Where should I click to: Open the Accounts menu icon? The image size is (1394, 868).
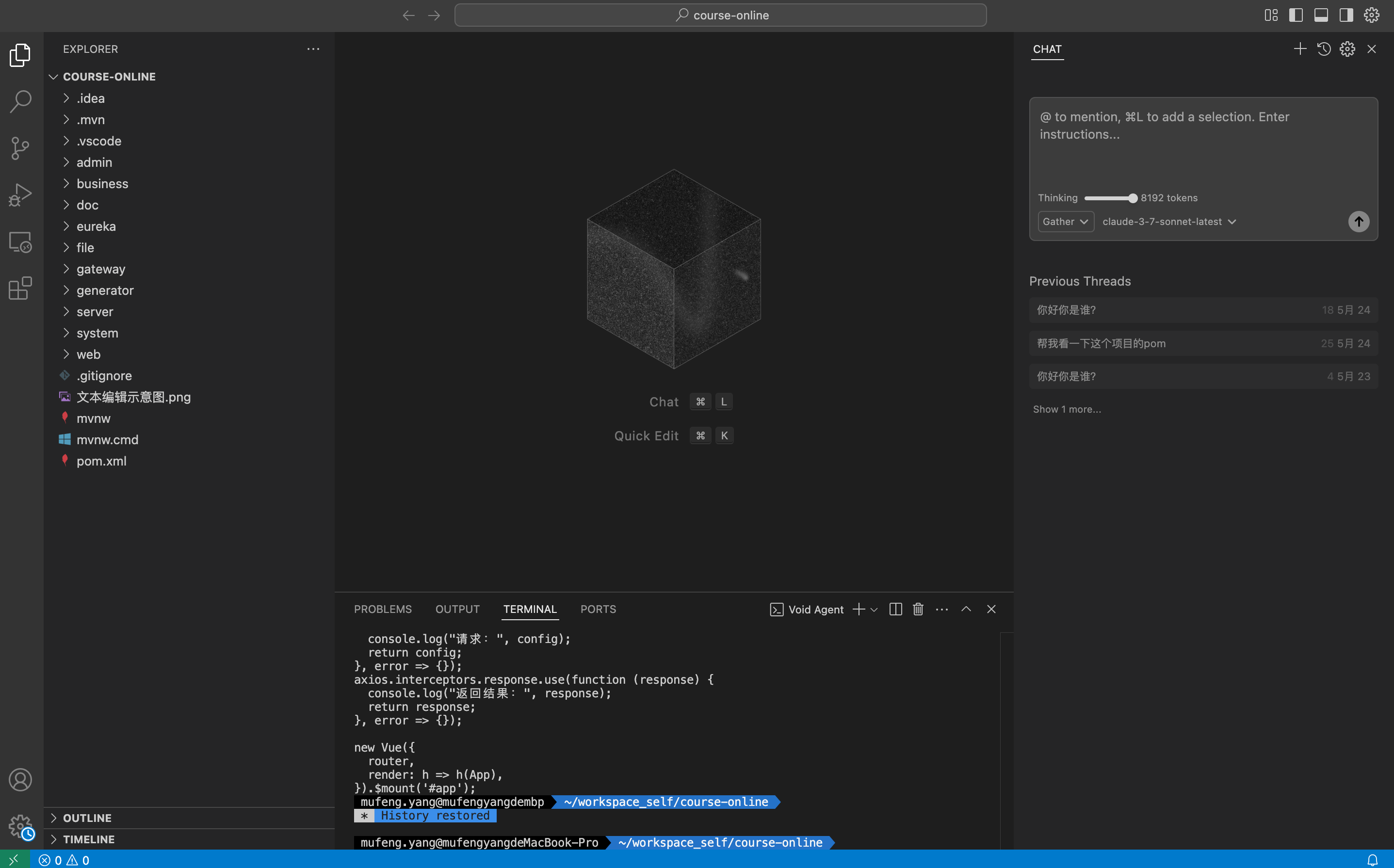click(x=21, y=780)
